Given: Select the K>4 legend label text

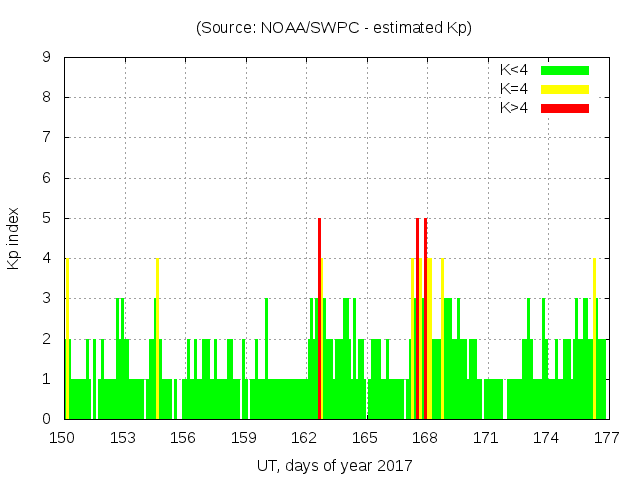Looking at the screenshot, I should (514, 108).
